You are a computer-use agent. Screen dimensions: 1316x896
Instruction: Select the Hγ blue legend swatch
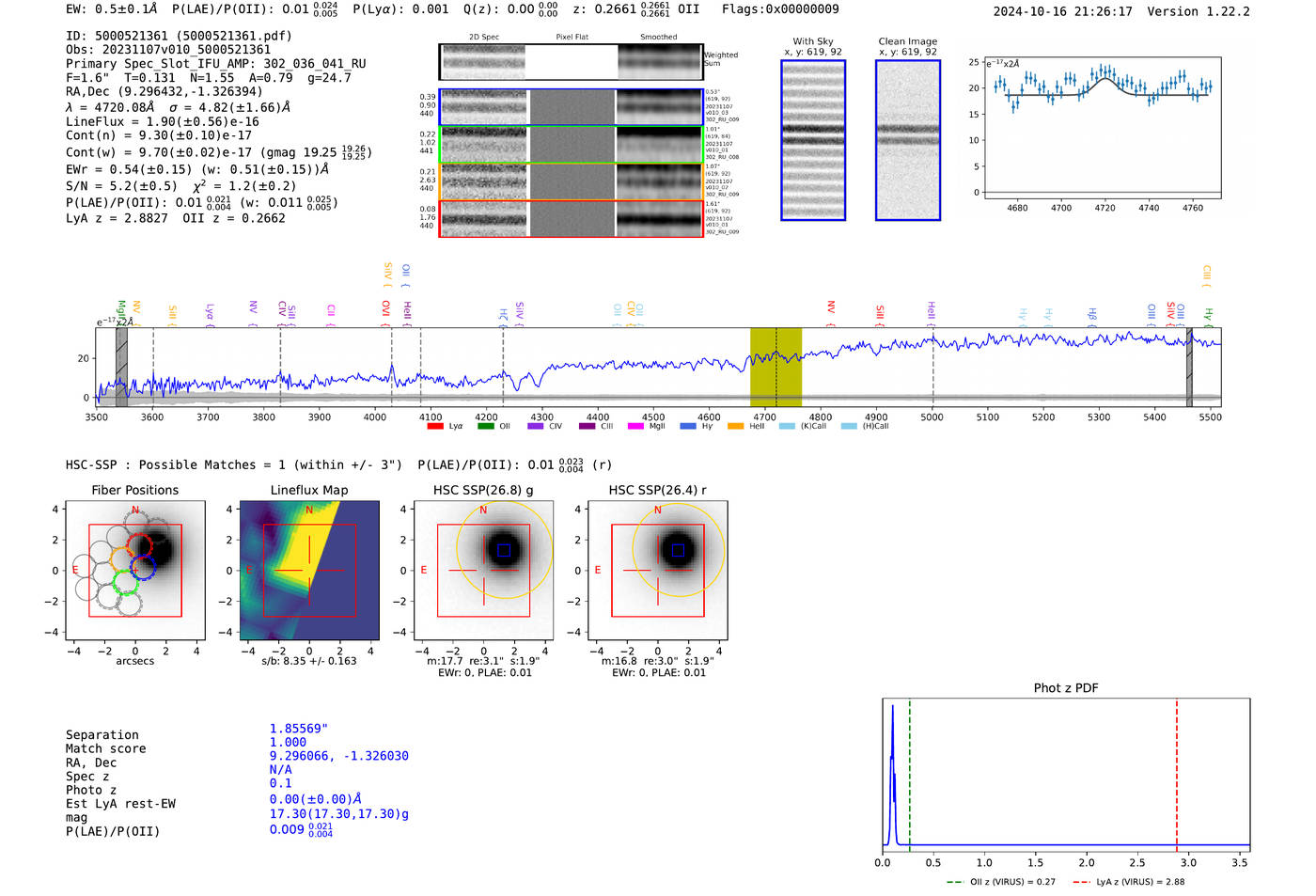coord(688,426)
